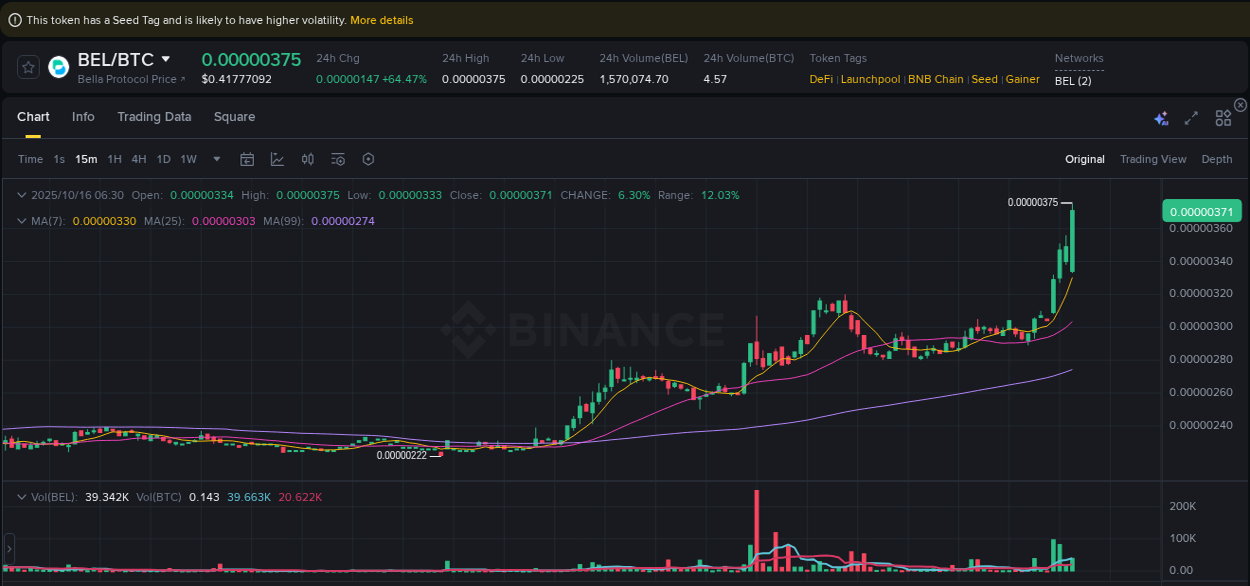The width and height of the screenshot is (1250, 586).
Task: Click the BEL token logo
Action: [58, 67]
